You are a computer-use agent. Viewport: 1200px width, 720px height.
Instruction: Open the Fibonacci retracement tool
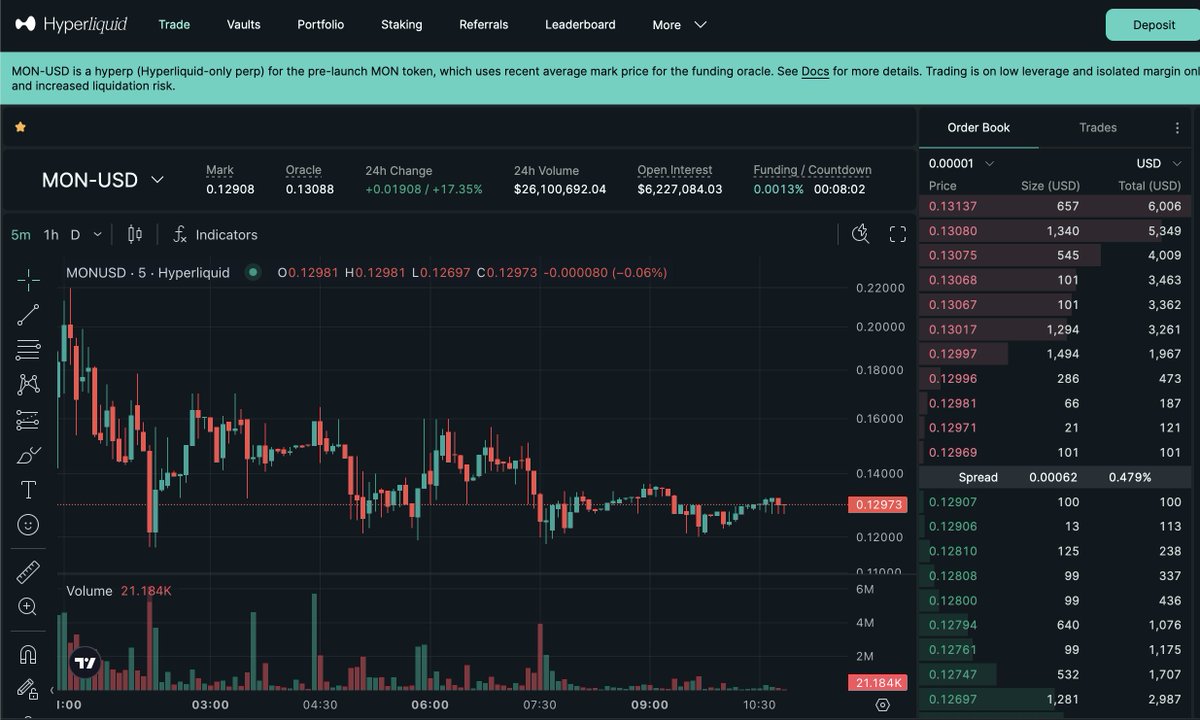(x=28, y=350)
